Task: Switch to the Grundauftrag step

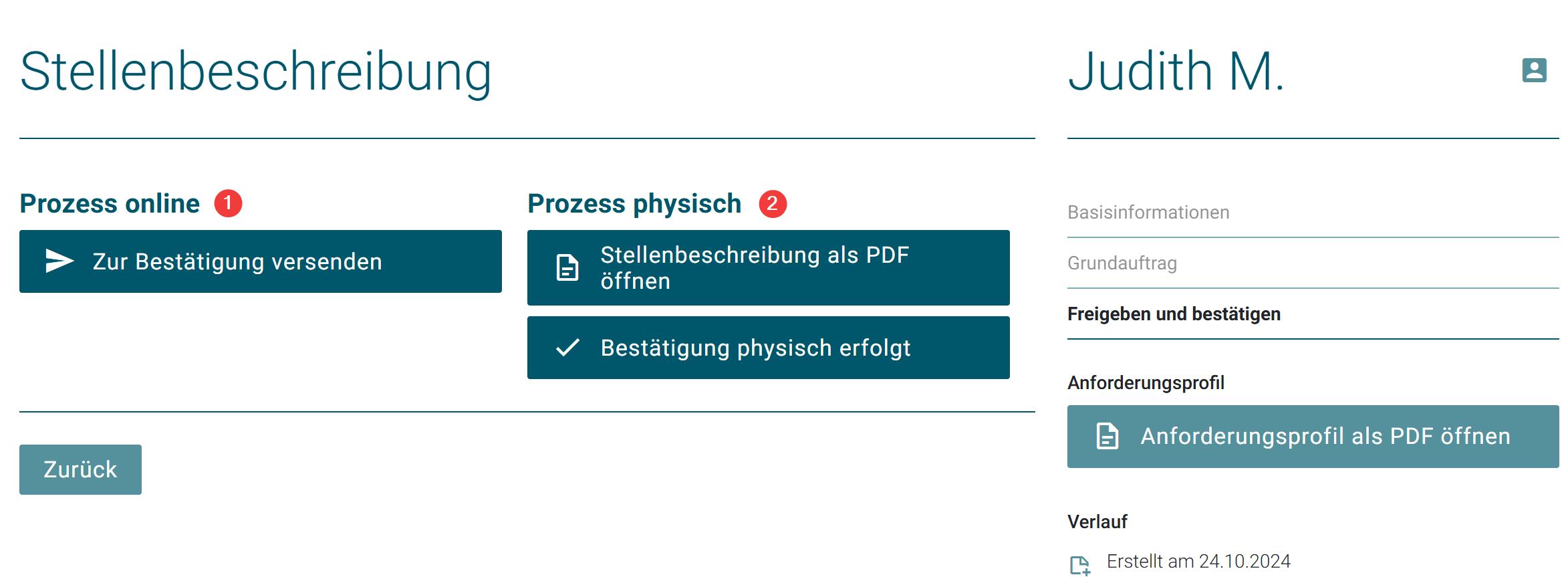Action: coord(1122,263)
